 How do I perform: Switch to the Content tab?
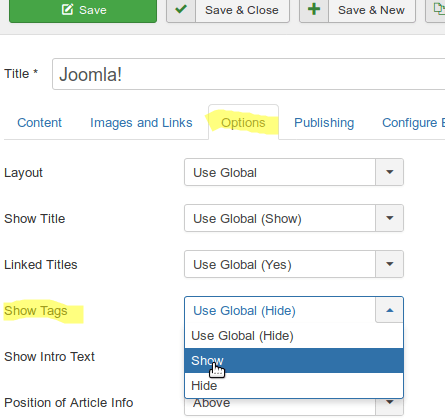39,123
